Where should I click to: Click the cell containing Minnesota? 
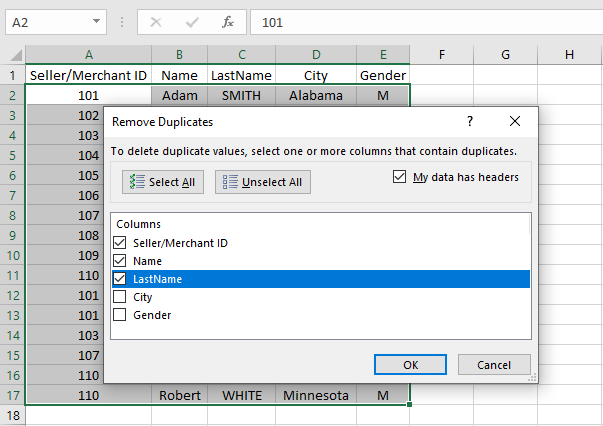coord(316,395)
